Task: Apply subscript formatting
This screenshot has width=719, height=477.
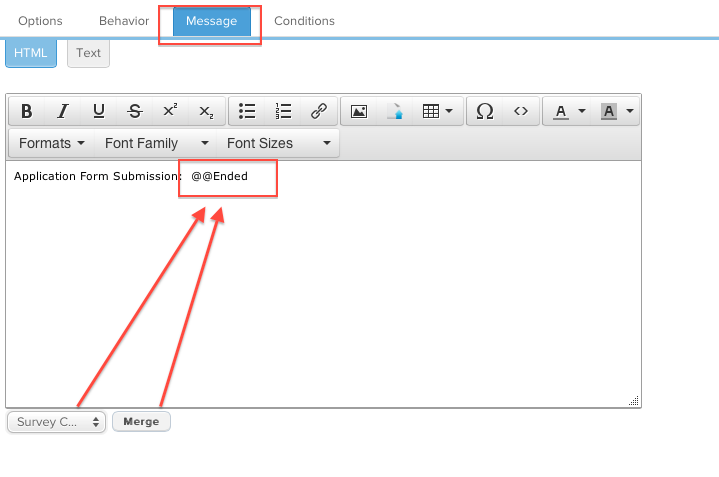Action: (206, 111)
